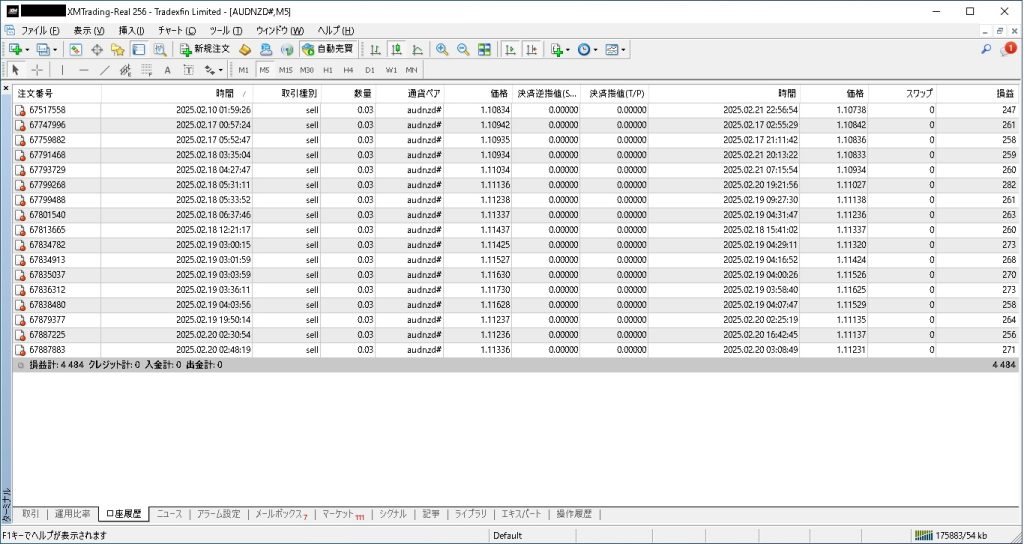Select the crosshair cursor tool
Image resolution: width=1024 pixels, height=544 pixels.
click(37, 70)
